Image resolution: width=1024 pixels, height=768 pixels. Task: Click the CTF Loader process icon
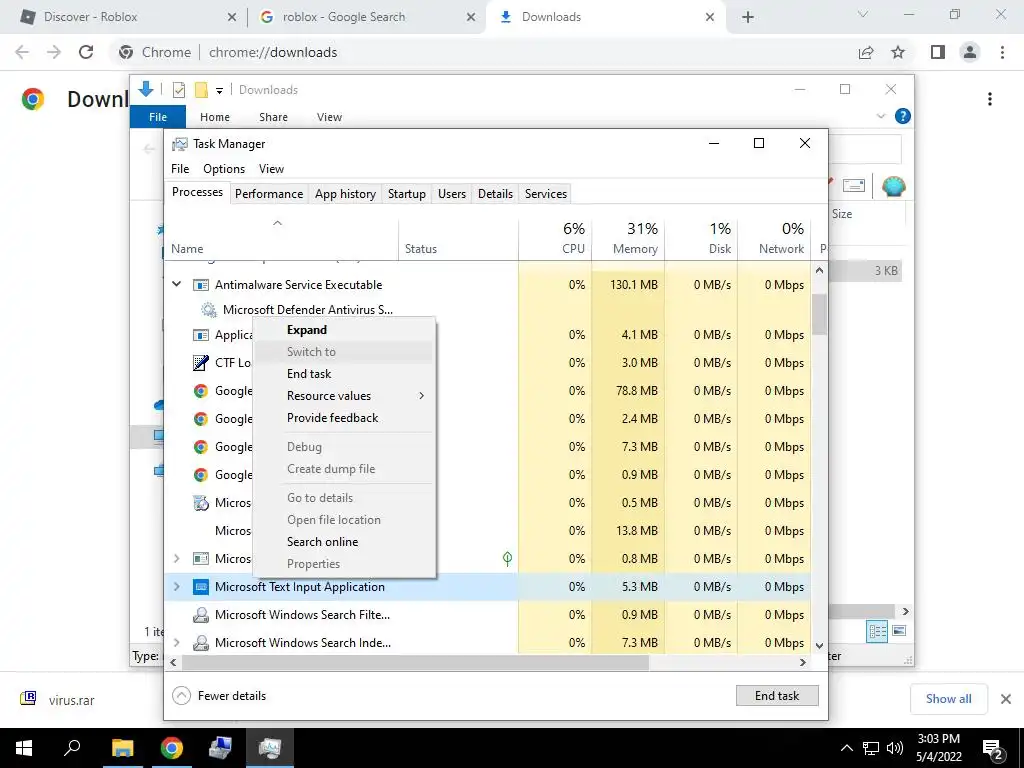click(201, 362)
